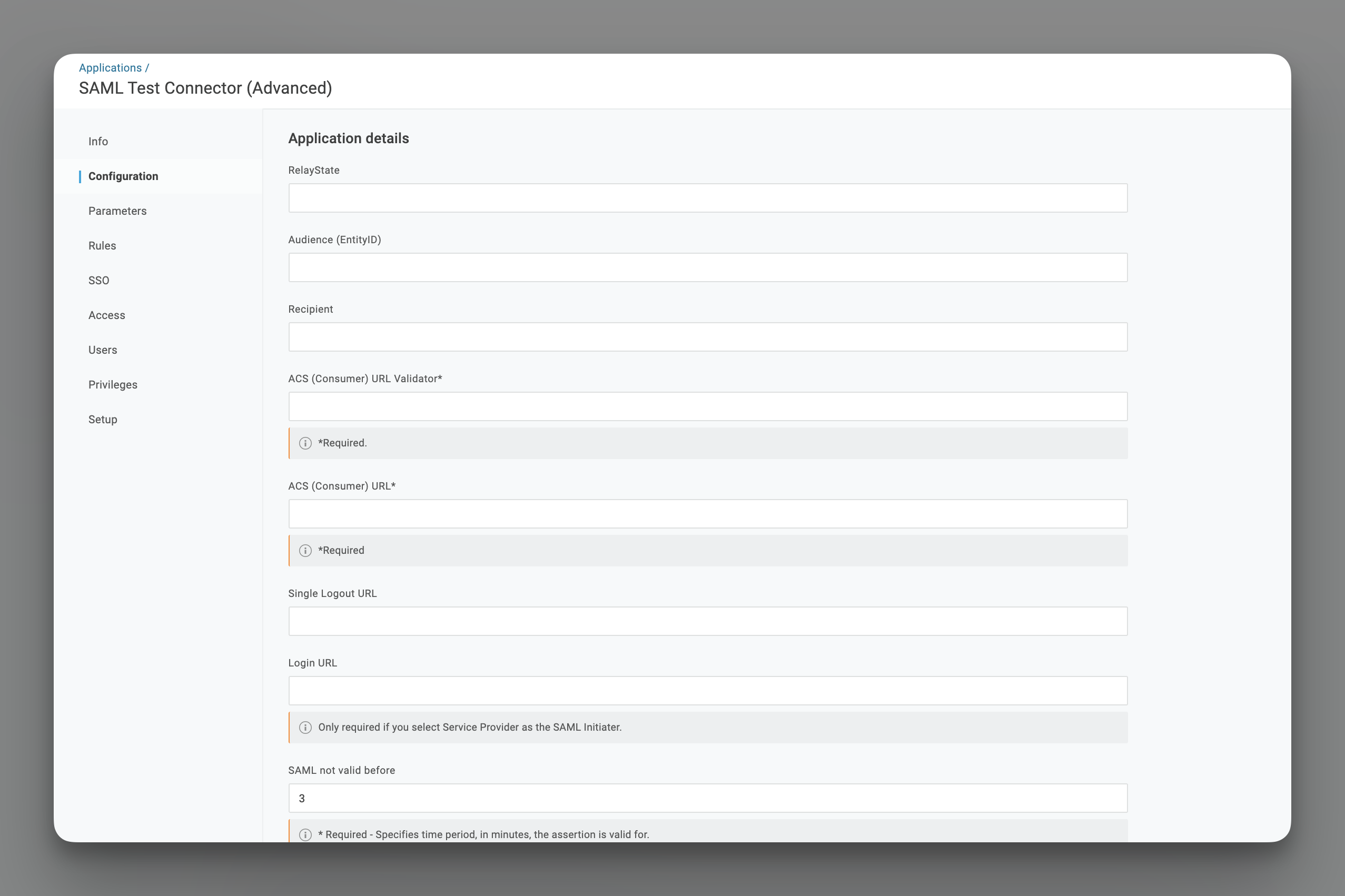The width and height of the screenshot is (1345, 896).
Task: Click the SAML not valid before label
Action: click(342, 770)
